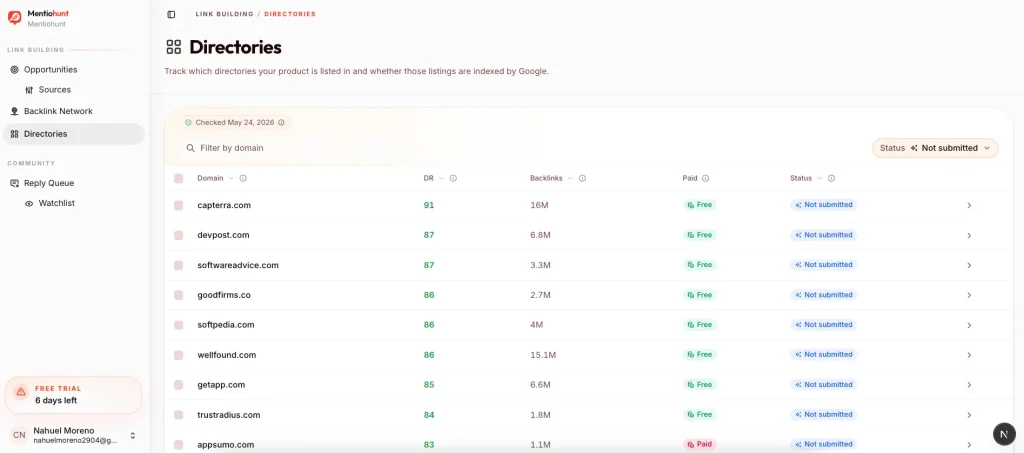Open goodfirms.co row arrow
This screenshot has width=1024, height=453.
tap(969, 296)
